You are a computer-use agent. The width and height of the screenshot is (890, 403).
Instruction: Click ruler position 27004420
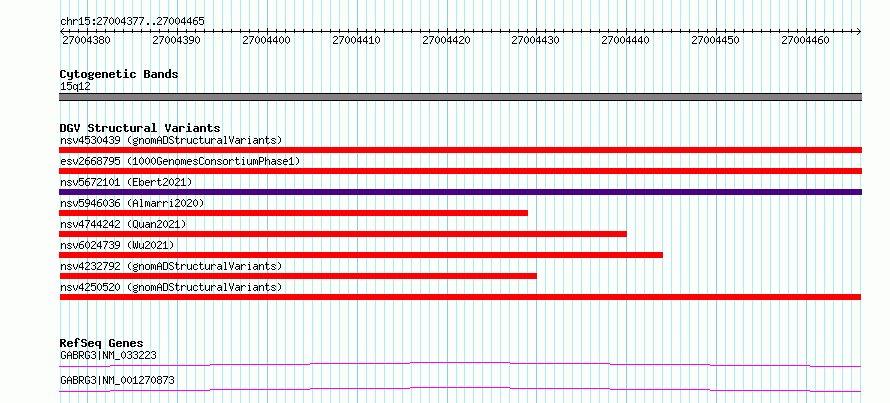(x=446, y=41)
